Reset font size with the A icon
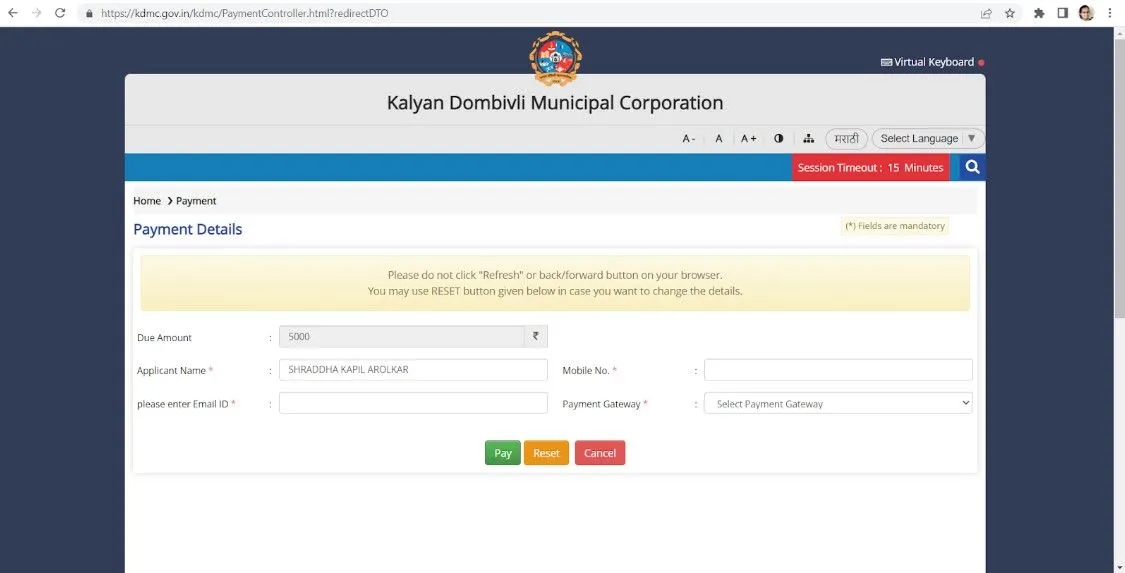The width and height of the screenshot is (1125, 573). [718, 139]
